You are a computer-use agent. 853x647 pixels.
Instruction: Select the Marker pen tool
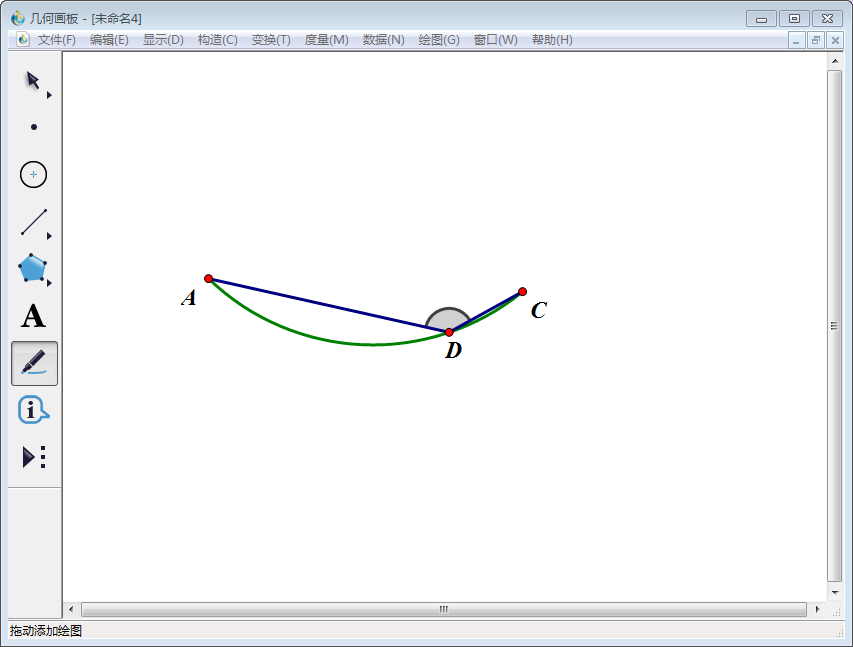click(34, 363)
